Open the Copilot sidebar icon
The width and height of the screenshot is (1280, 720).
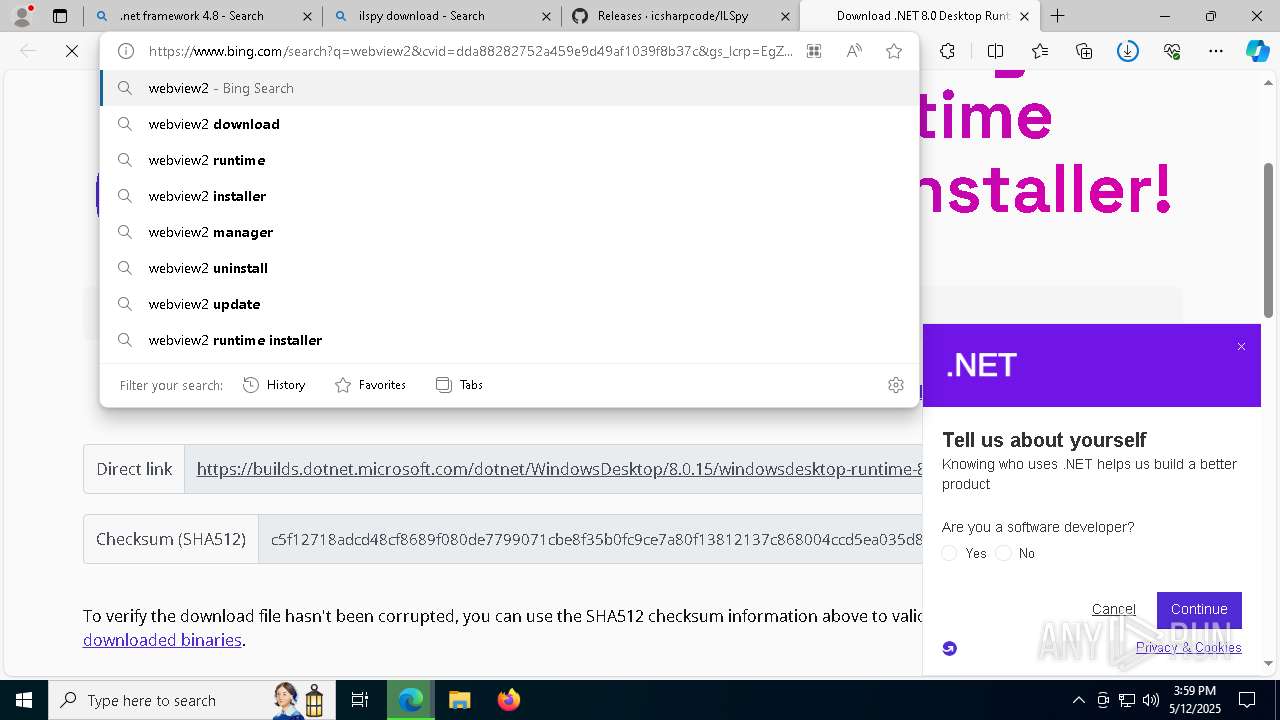[1257, 51]
